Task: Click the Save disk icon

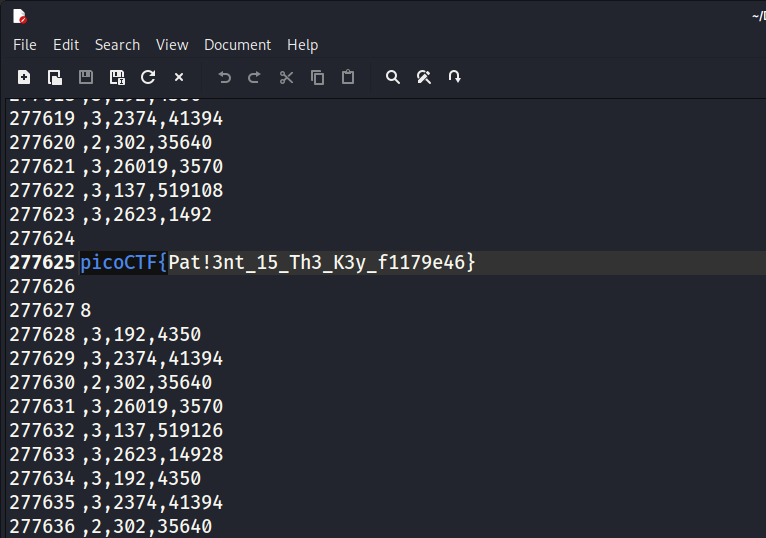Action: coord(86,77)
